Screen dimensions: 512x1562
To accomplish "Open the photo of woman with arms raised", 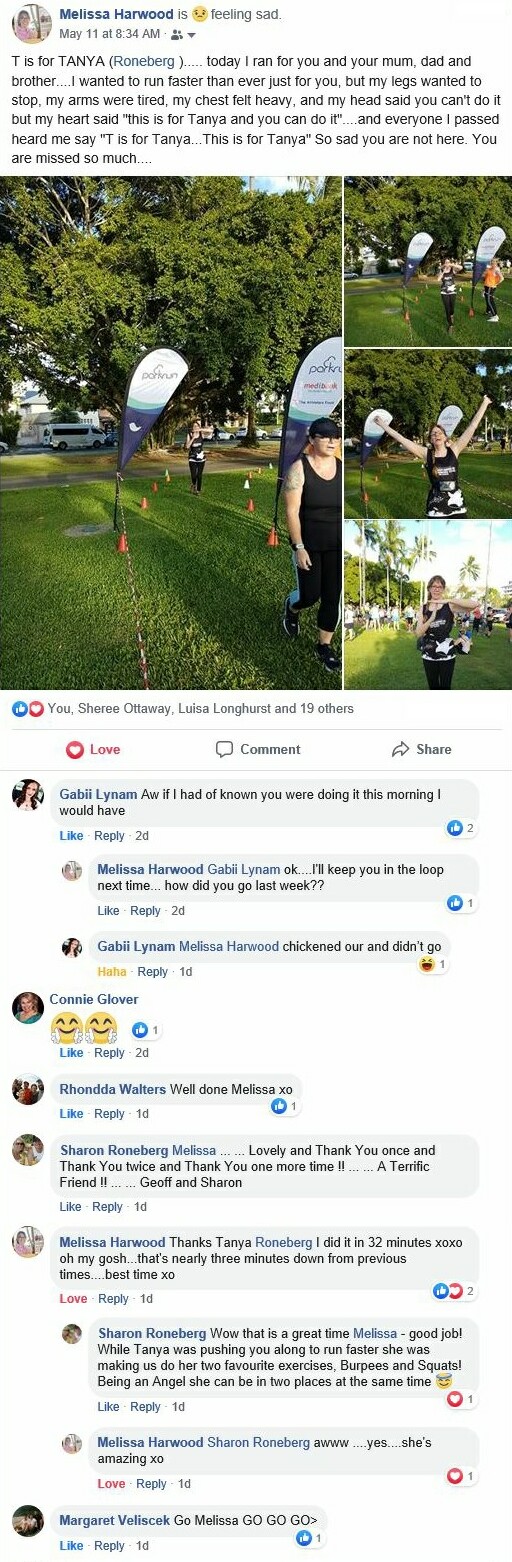I will [428, 433].
